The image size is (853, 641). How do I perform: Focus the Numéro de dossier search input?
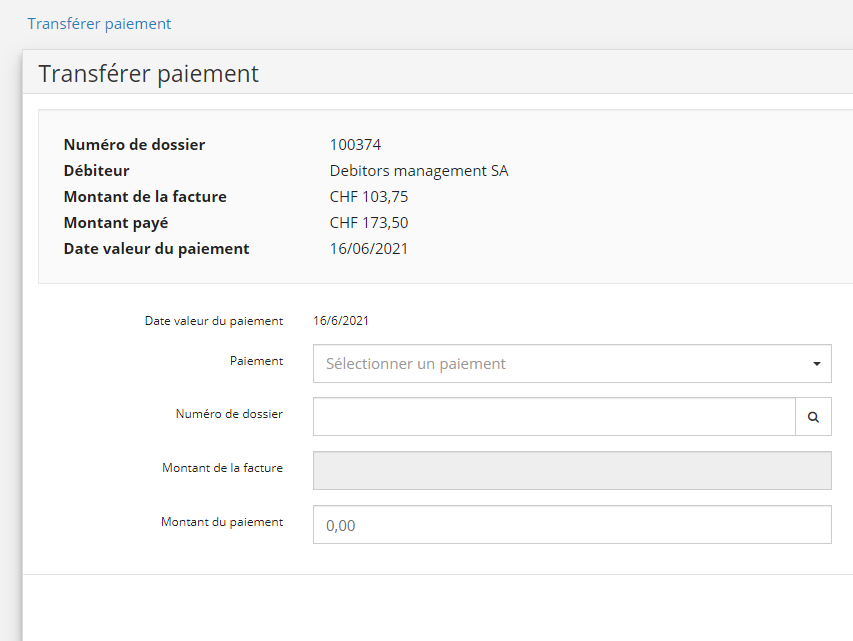click(x=554, y=417)
